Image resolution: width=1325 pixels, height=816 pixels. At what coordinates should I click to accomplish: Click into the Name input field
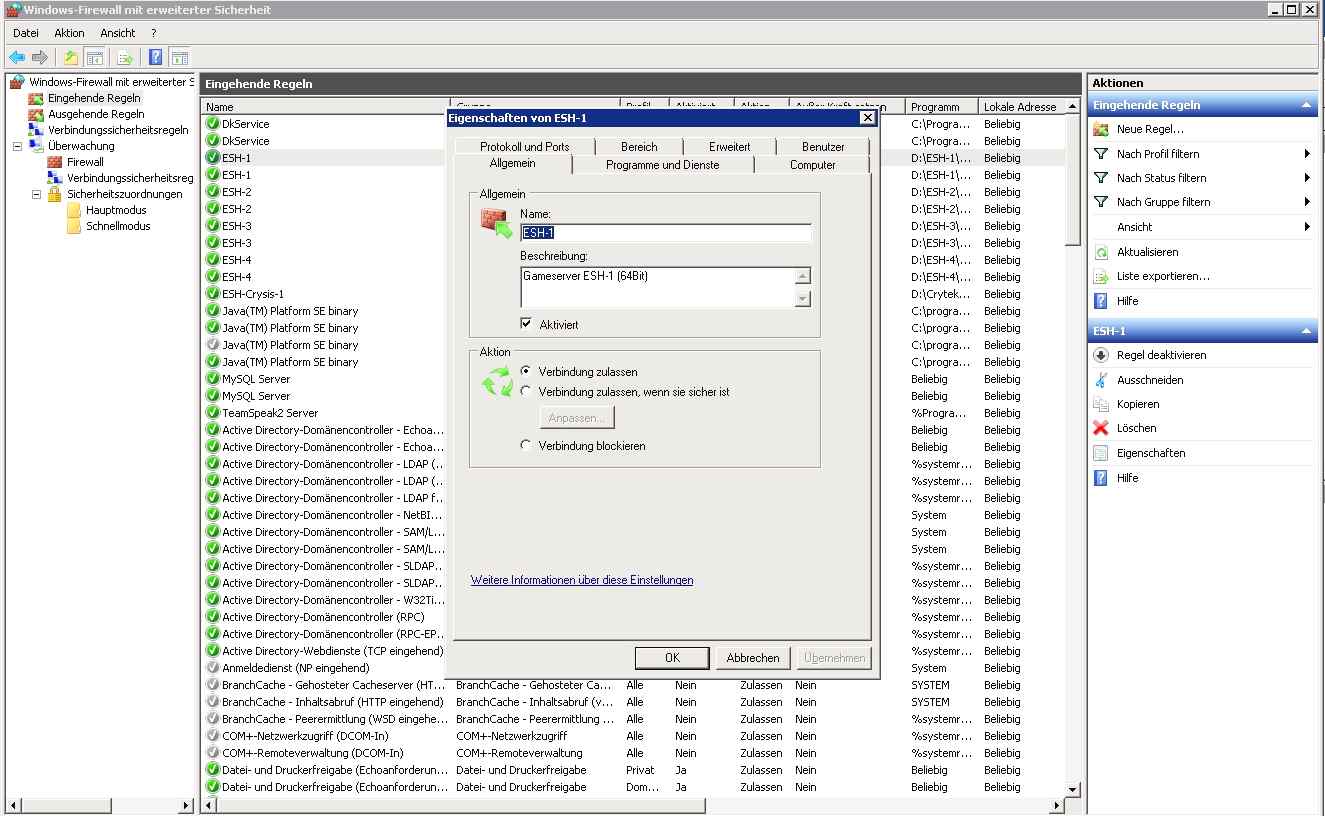pos(665,233)
